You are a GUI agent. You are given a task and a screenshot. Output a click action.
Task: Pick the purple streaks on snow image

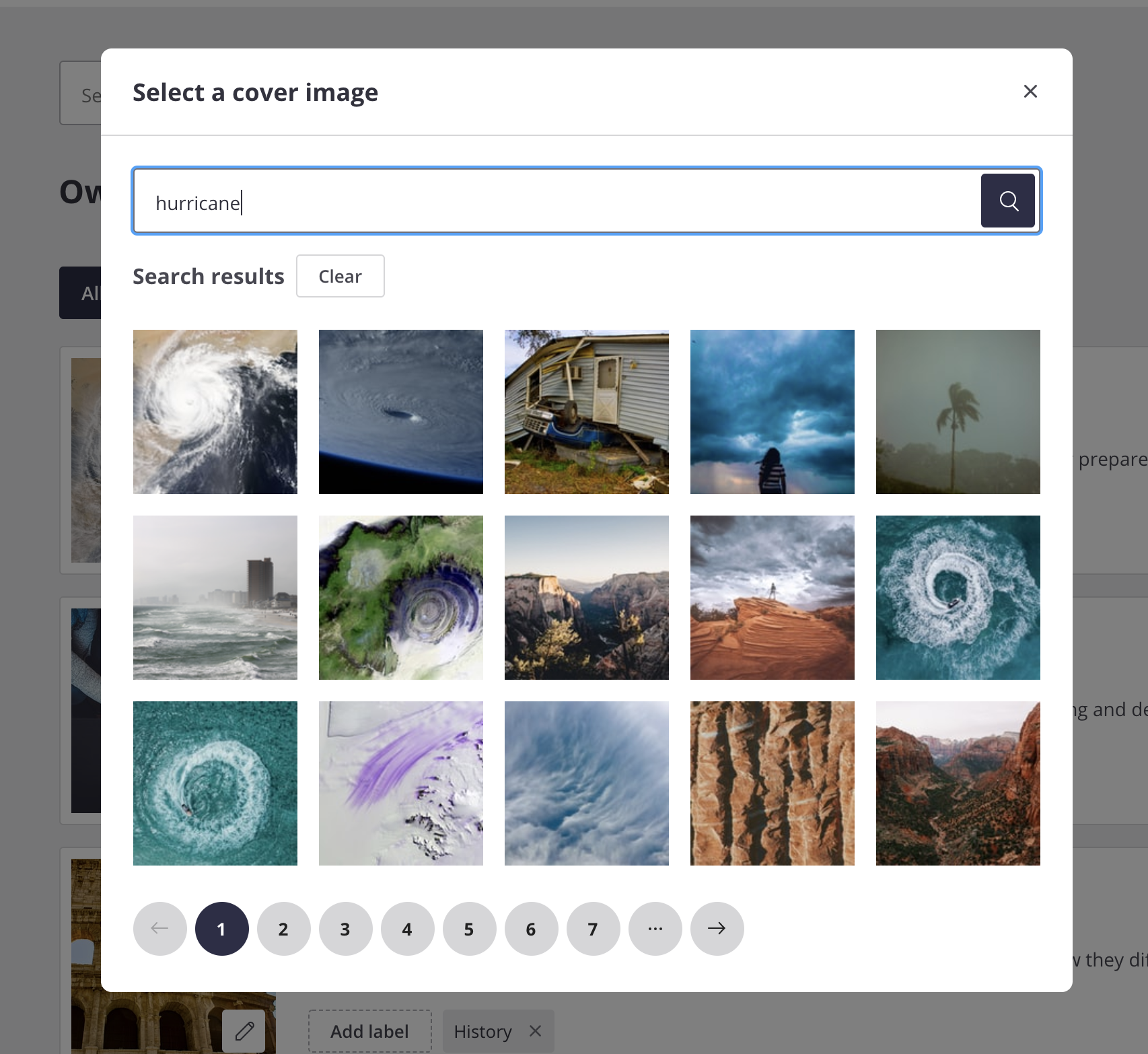click(401, 783)
